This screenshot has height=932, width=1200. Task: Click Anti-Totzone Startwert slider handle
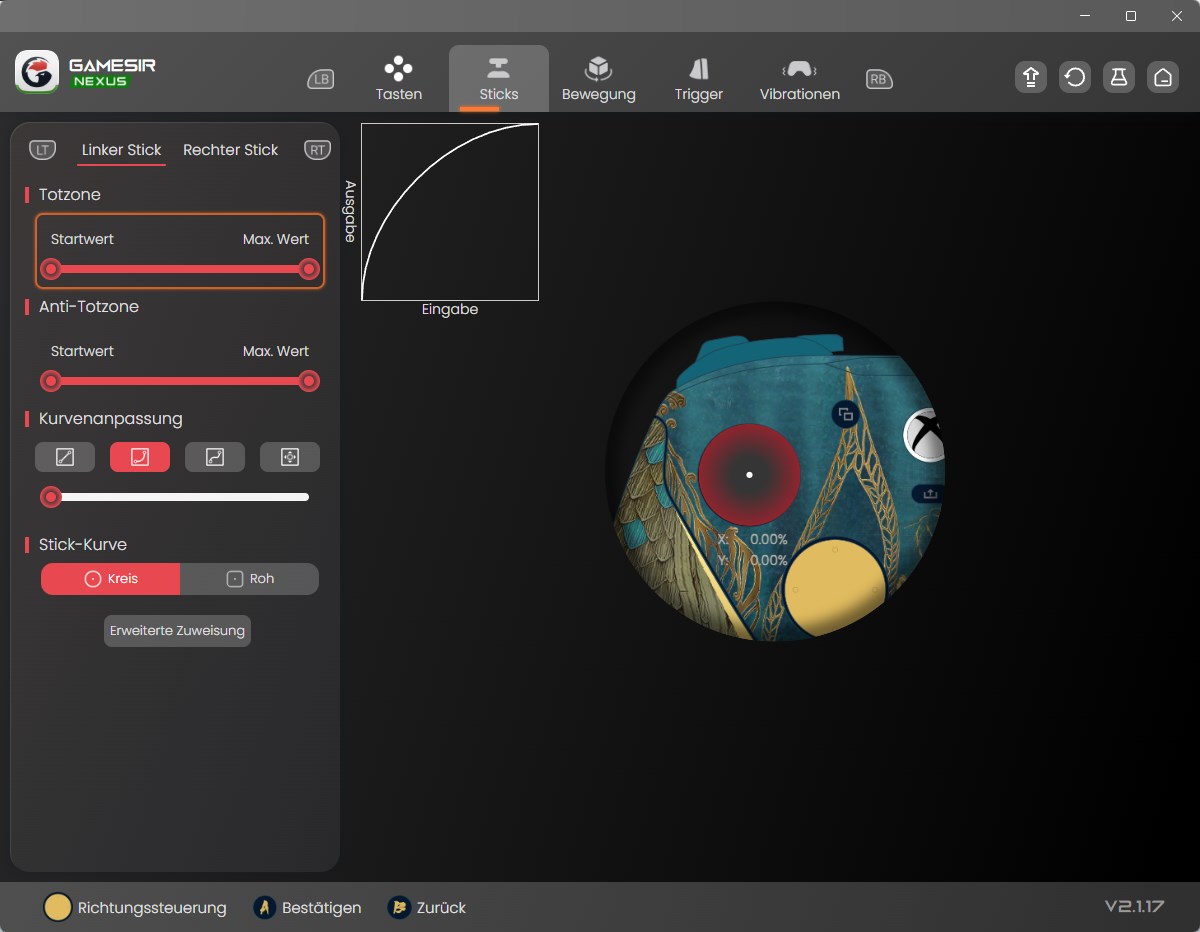[x=51, y=381]
